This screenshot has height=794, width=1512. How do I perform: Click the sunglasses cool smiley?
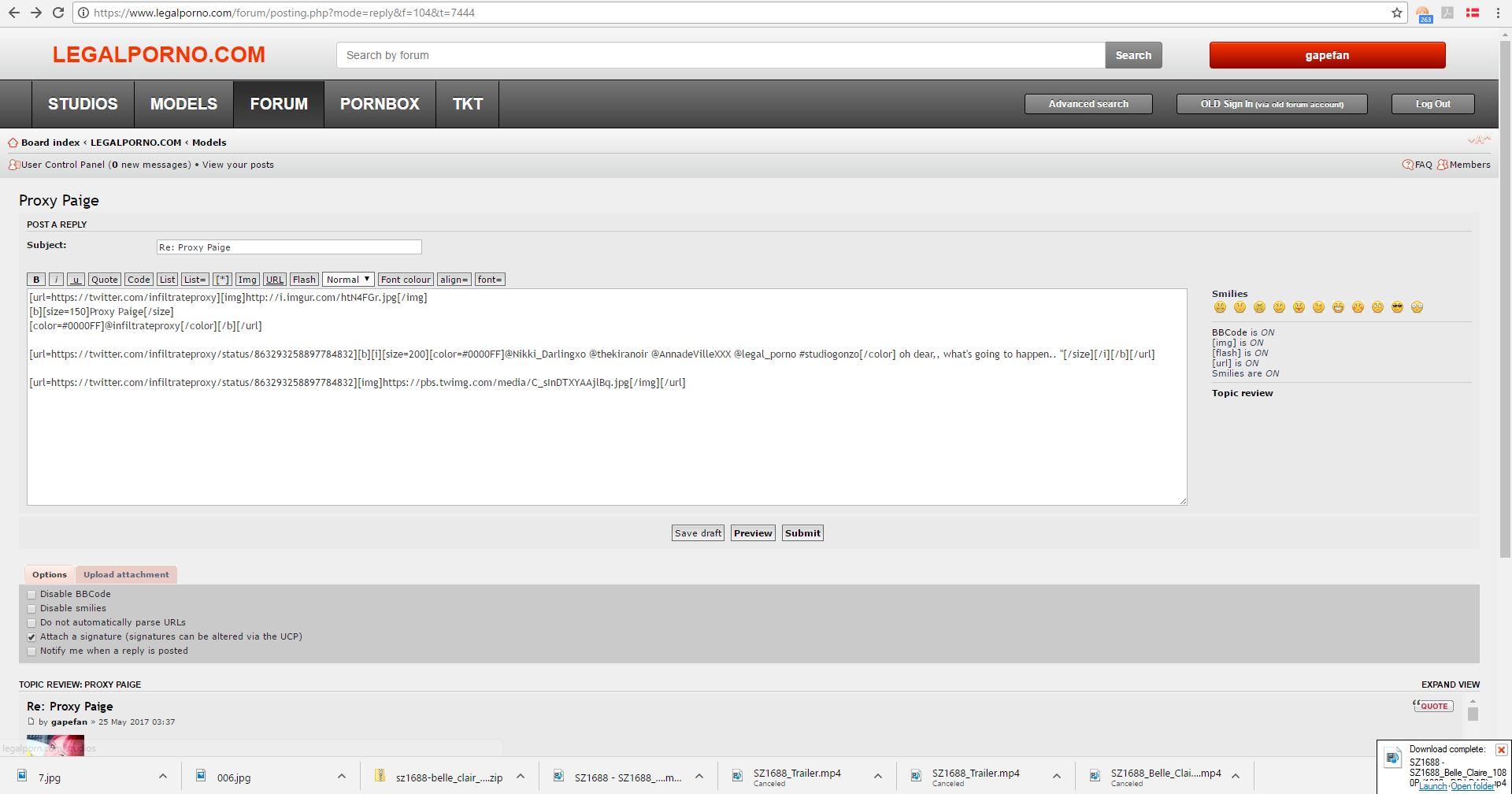(1397, 307)
